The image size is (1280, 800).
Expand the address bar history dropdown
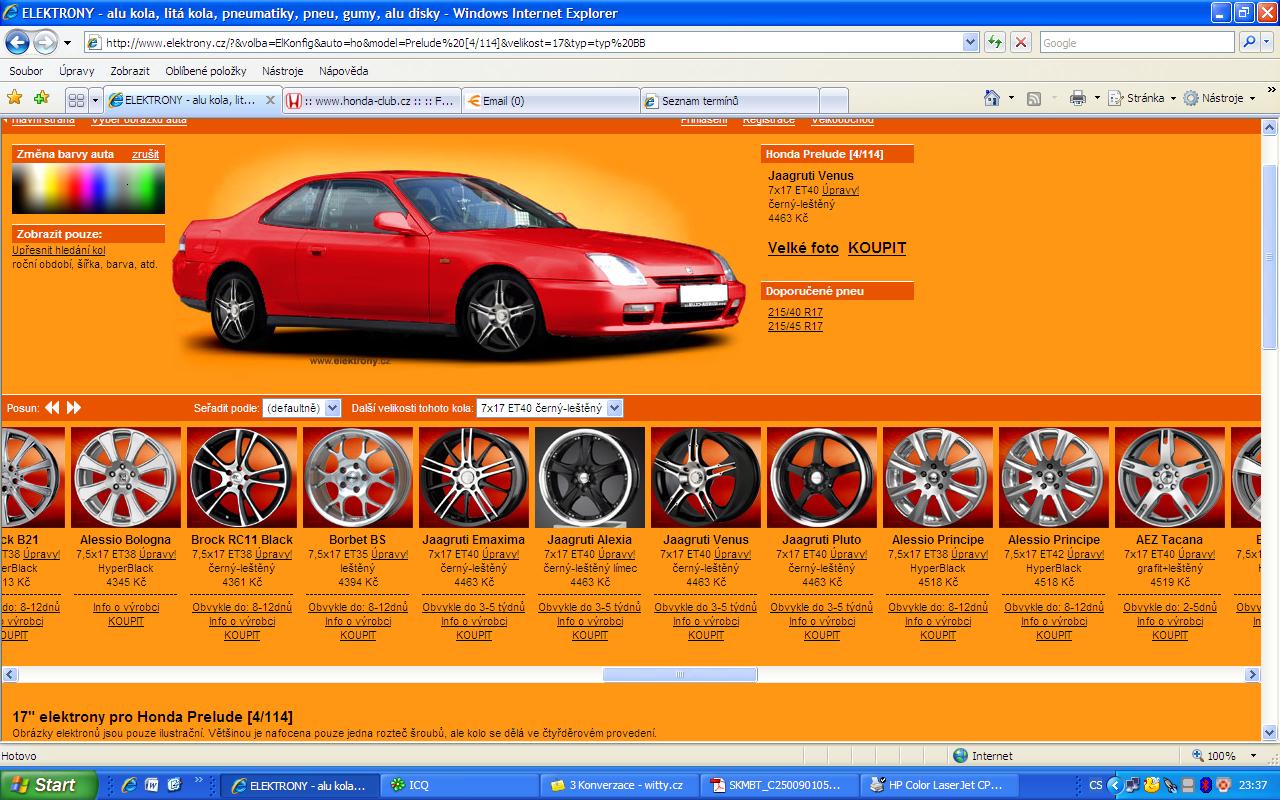(969, 42)
